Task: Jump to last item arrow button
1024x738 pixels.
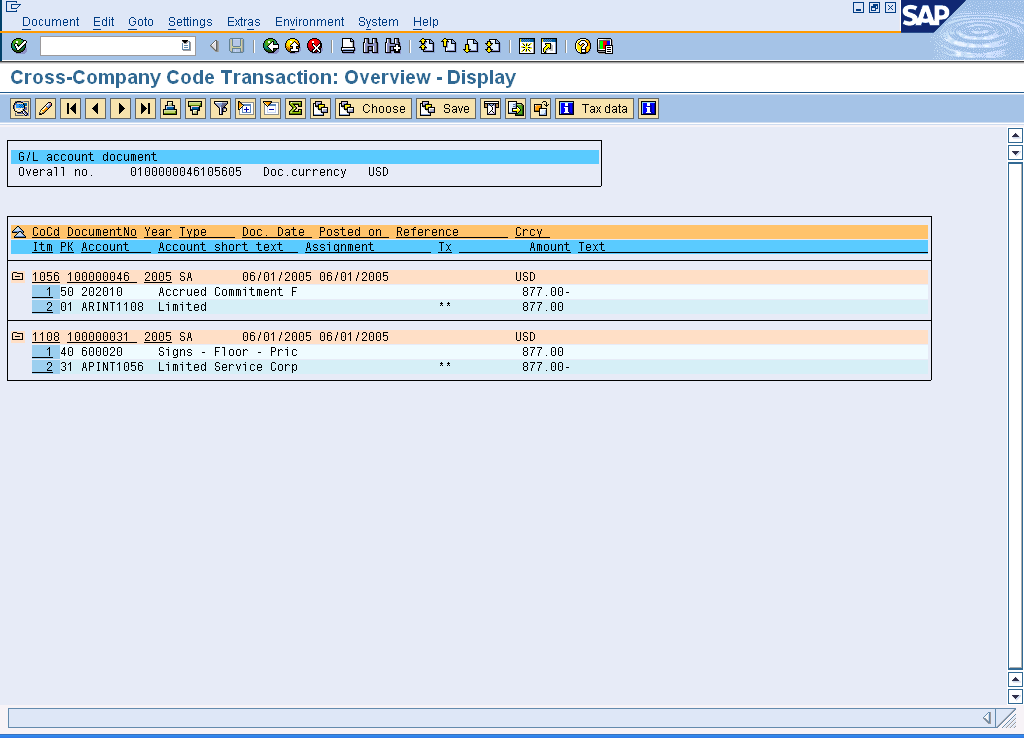Action: 145,108
